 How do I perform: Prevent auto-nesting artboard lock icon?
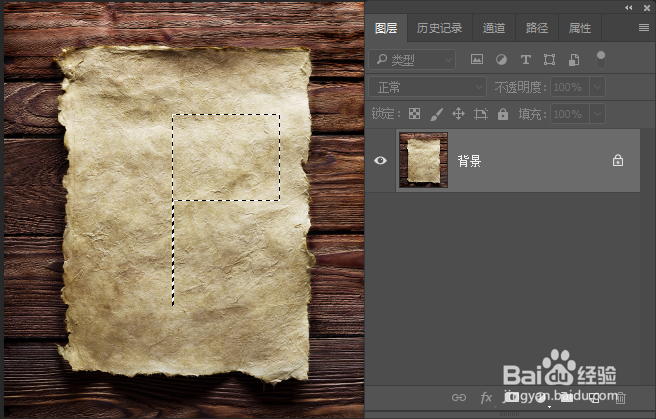(481, 114)
